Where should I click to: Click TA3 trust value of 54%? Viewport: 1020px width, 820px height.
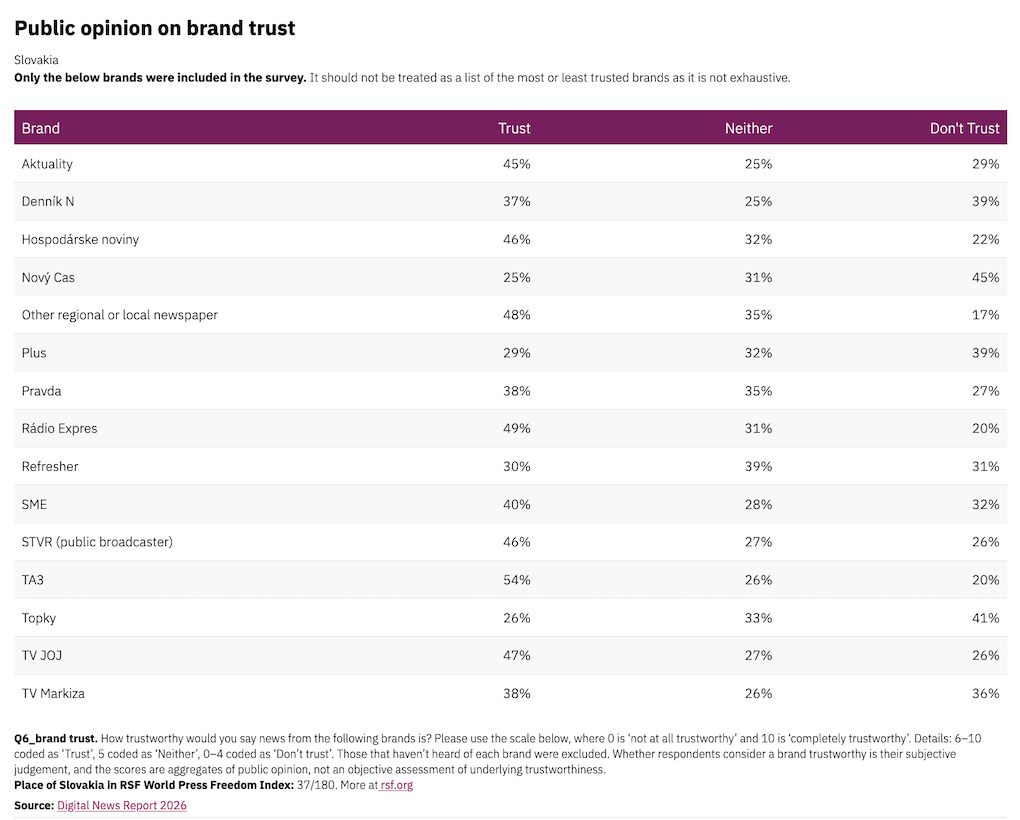coord(517,580)
